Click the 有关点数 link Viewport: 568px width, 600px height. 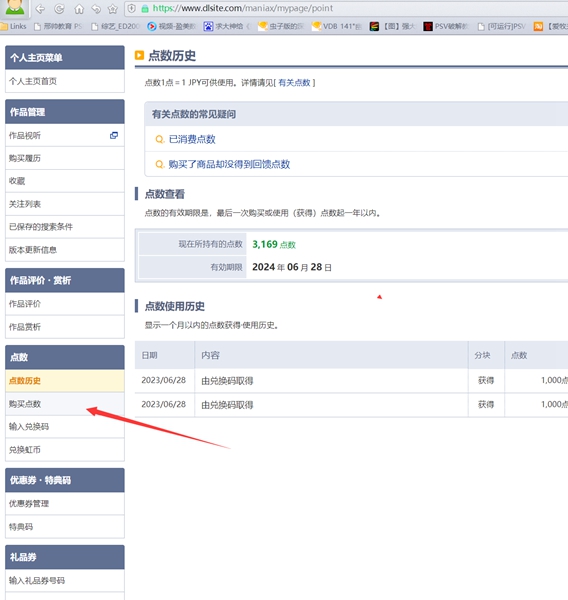(294, 83)
